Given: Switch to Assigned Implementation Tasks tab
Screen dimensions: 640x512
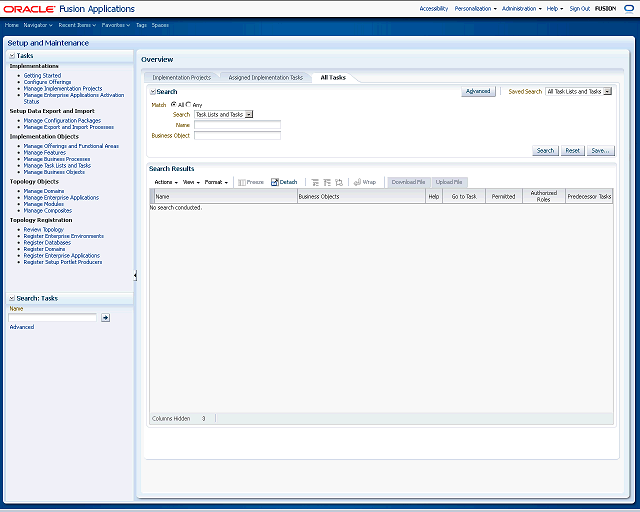Looking at the screenshot, I should click(x=265, y=77).
